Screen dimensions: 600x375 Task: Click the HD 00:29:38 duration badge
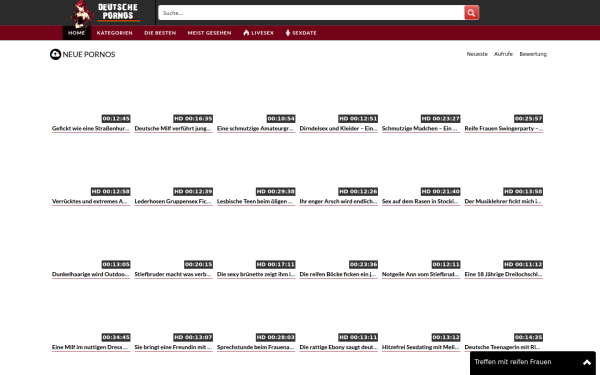(276, 191)
